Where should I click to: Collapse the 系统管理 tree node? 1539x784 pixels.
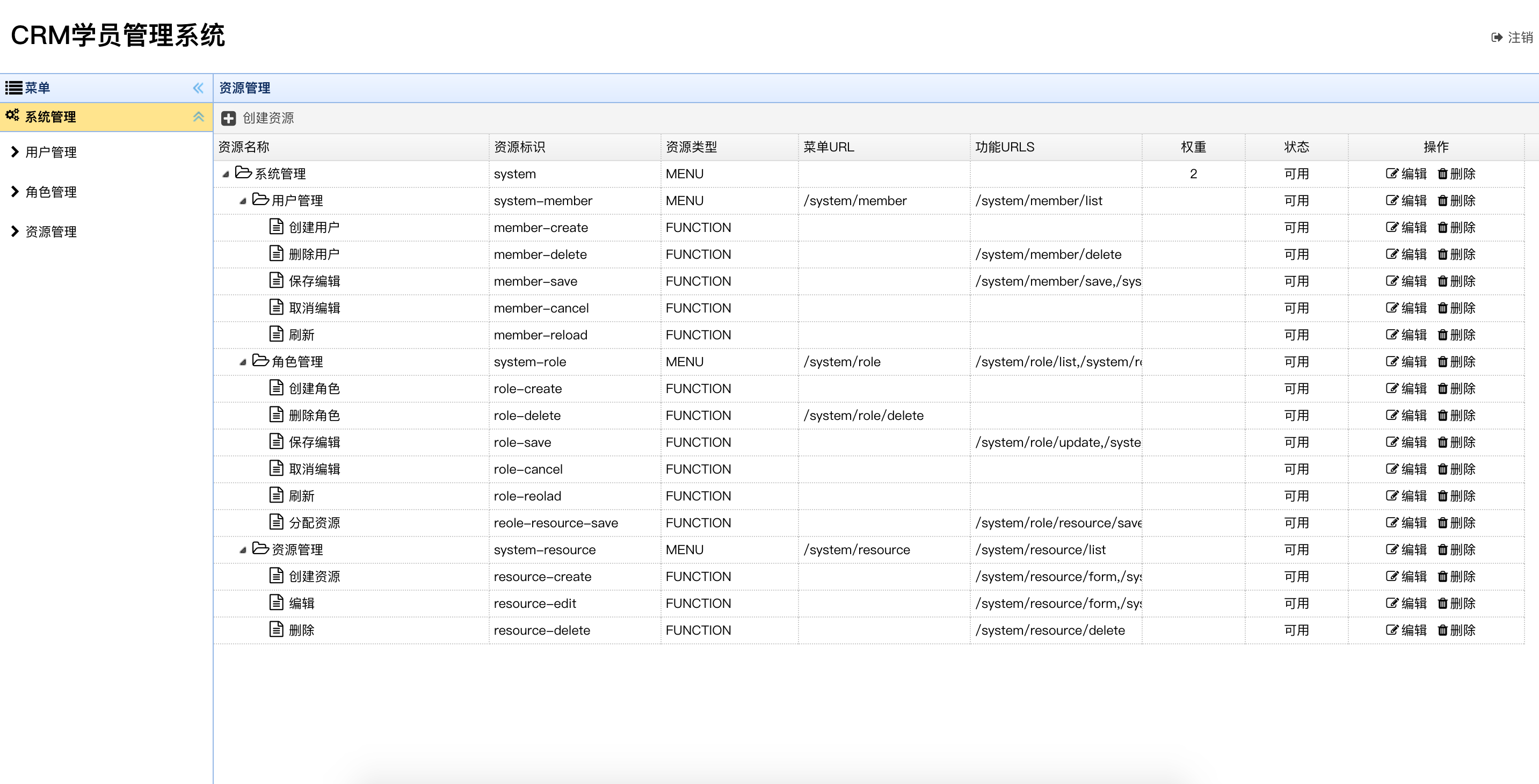pyautogui.click(x=226, y=174)
